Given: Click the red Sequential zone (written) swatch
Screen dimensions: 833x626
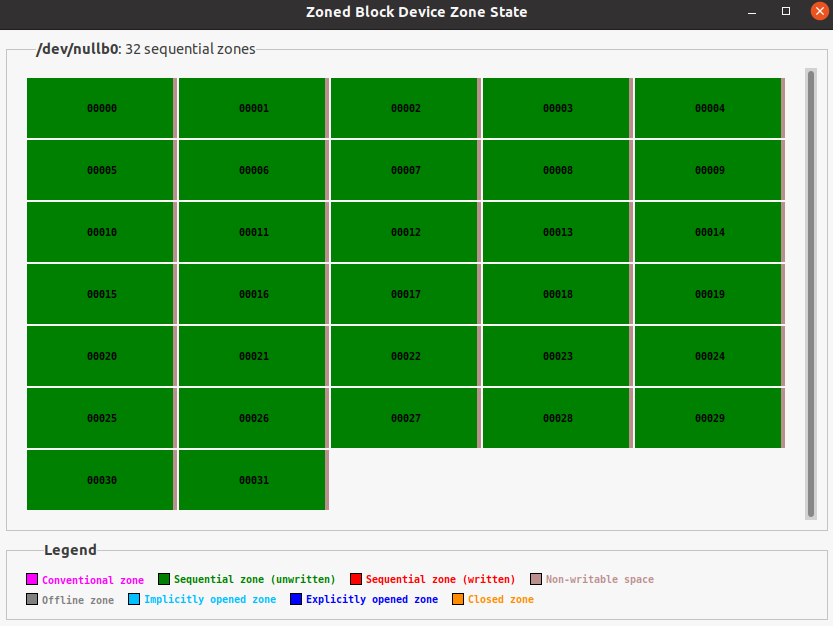Looking at the screenshot, I should pyautogui.click(x=356, y=579).
